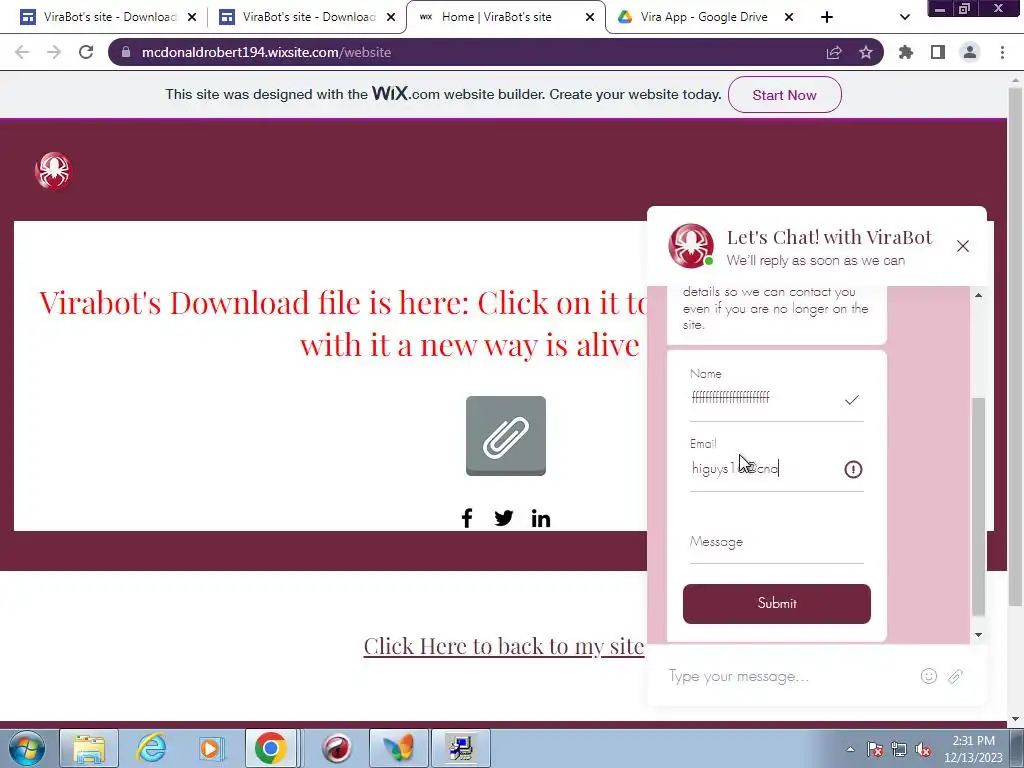
Task: Bookmark this page with the star icon
Action: [x=866, y=52]
